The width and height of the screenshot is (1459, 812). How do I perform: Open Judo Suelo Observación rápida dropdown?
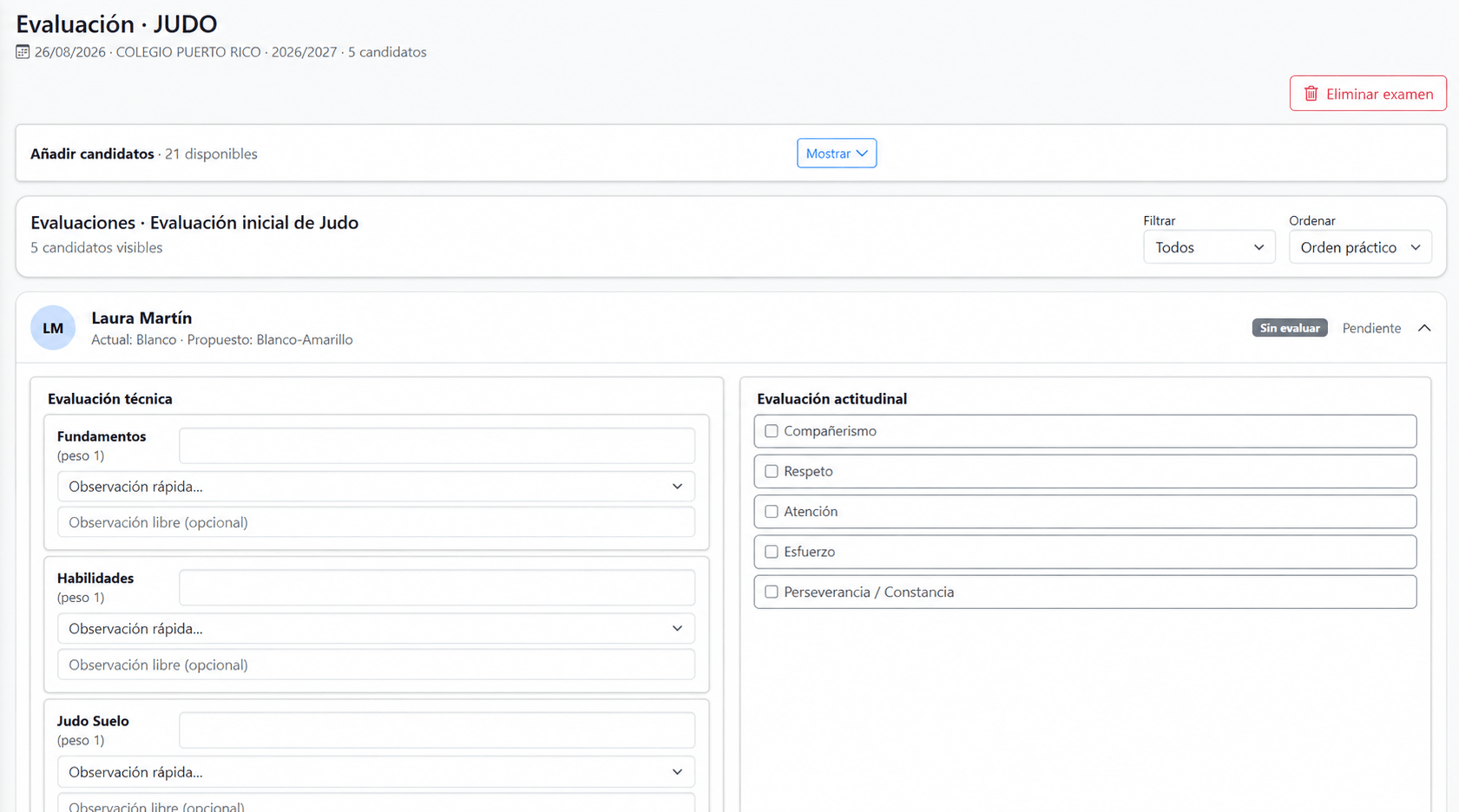[376, 772]
